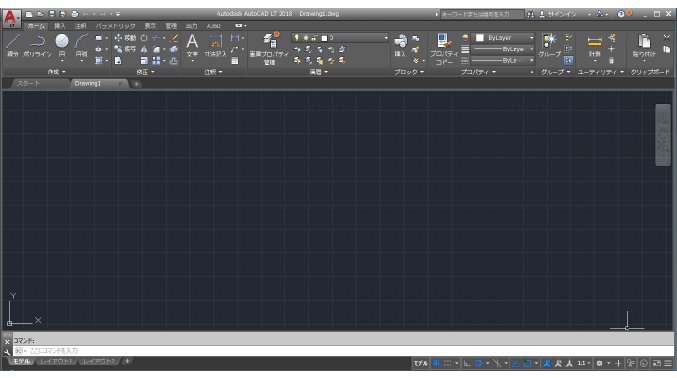The width and height of the screenshot is (677, 378).
Task: Toggle snap mode in status bar
Action: pos(447,363)
